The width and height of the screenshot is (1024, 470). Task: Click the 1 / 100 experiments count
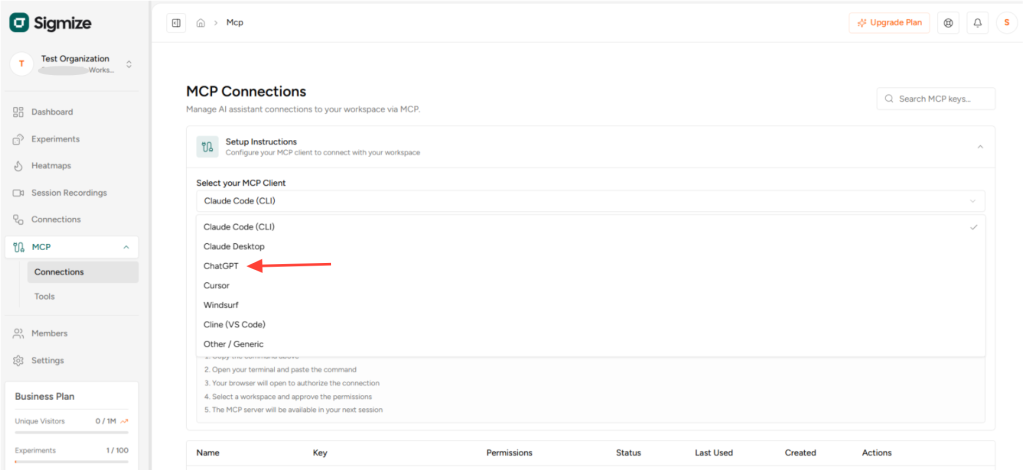119,450
